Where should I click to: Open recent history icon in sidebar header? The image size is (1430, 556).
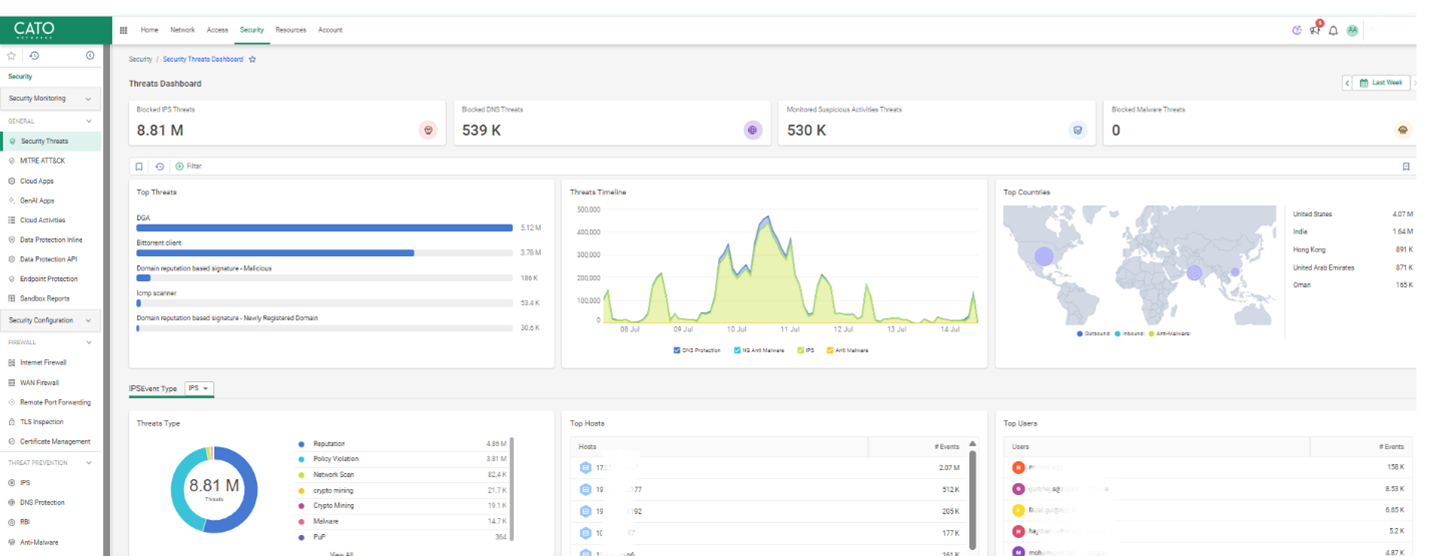[x=34, y=56]
